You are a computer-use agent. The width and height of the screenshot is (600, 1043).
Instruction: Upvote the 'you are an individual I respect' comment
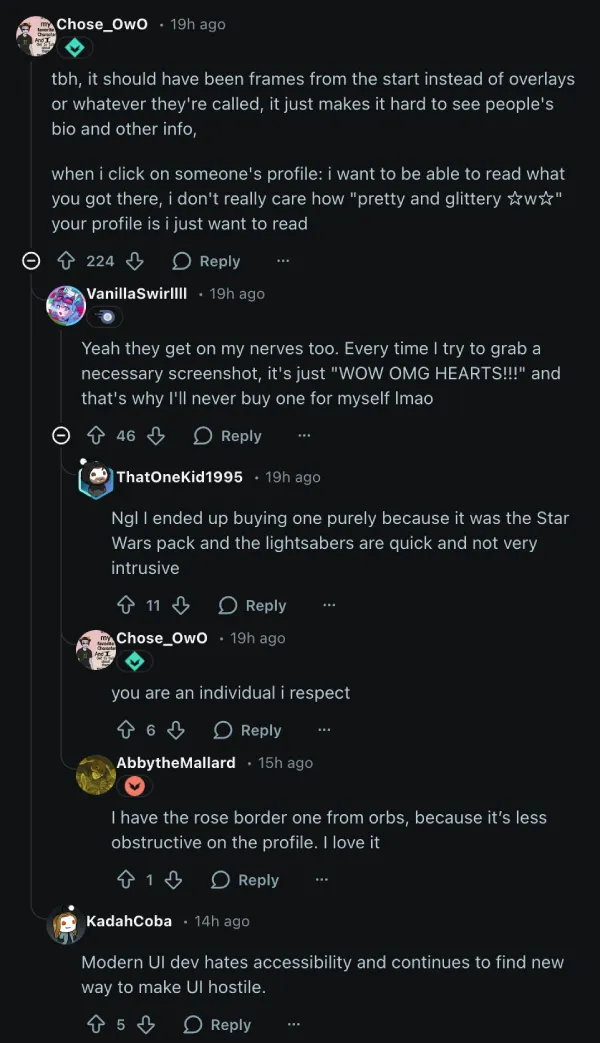point(126,730)
